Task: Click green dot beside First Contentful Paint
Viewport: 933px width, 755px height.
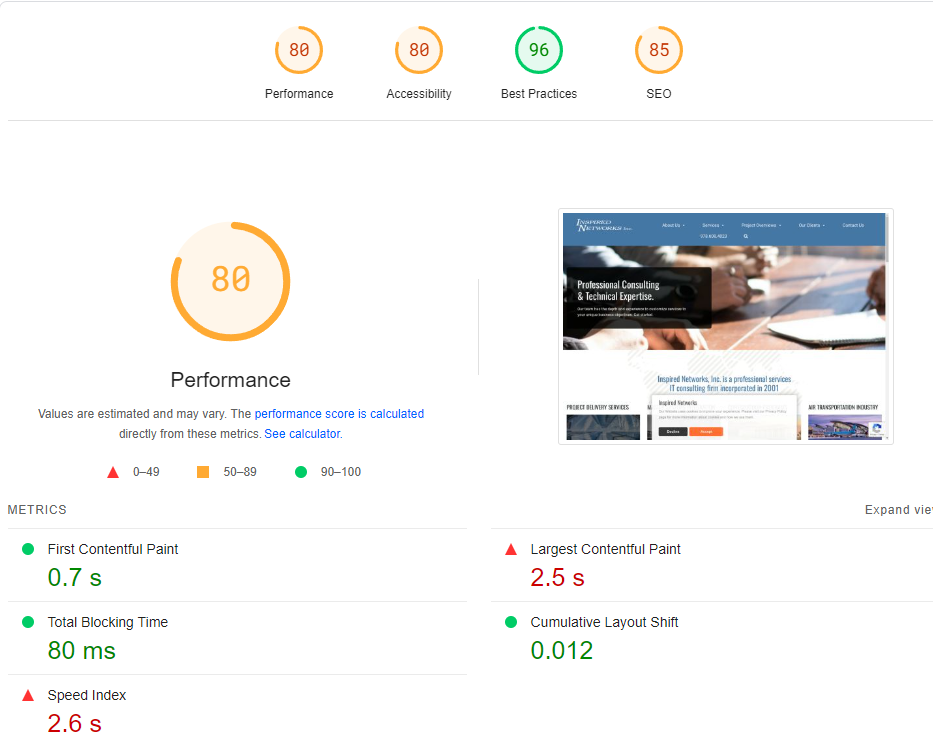Action: click(28, 549)
